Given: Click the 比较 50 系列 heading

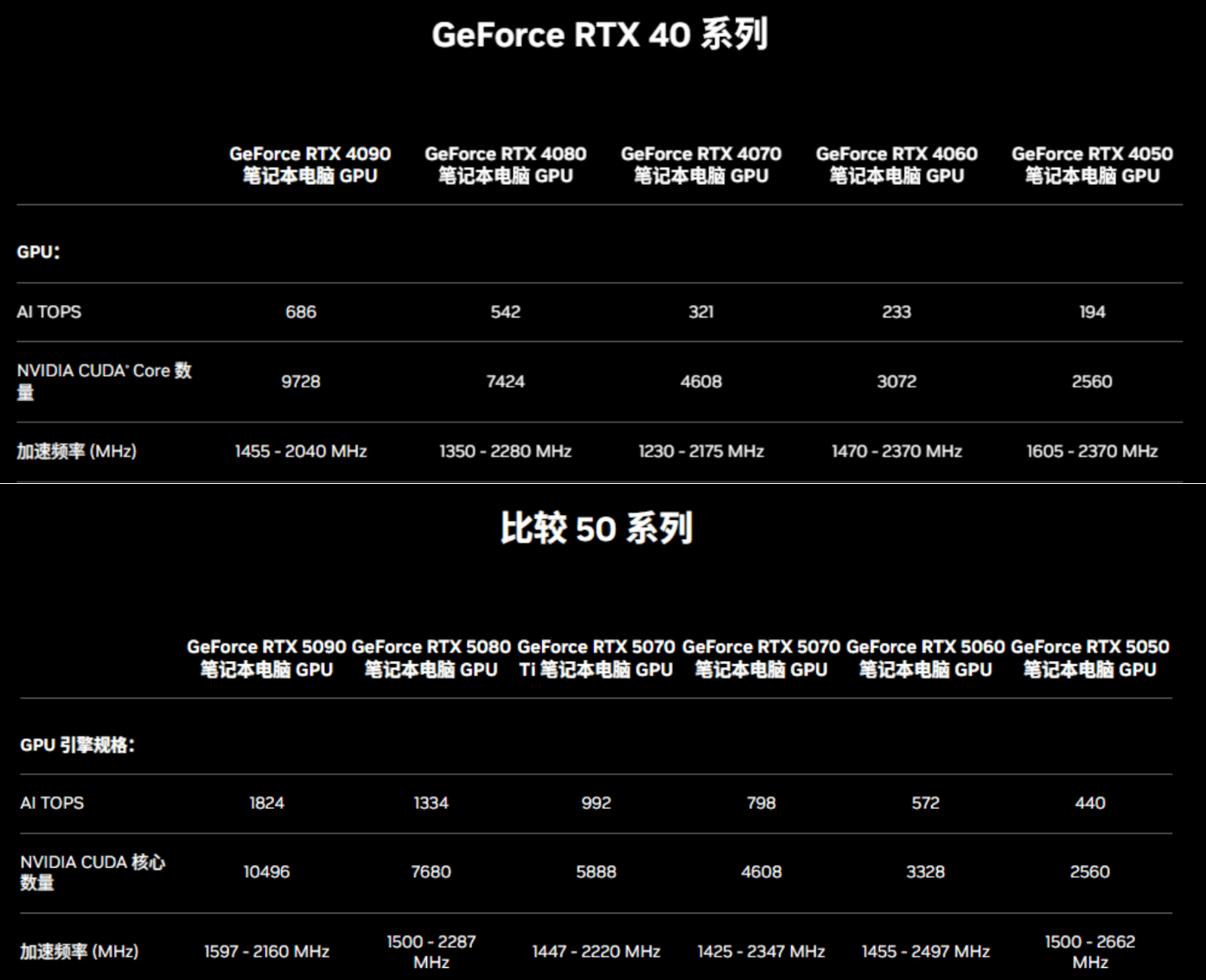Looking at the screenshot, I should click(x=596, y=527).
